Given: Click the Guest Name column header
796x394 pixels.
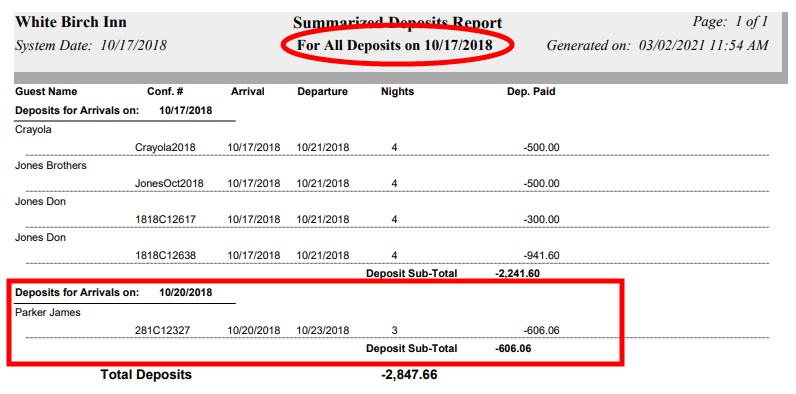Looking at the screenshot, I should (x=46, y=92).
